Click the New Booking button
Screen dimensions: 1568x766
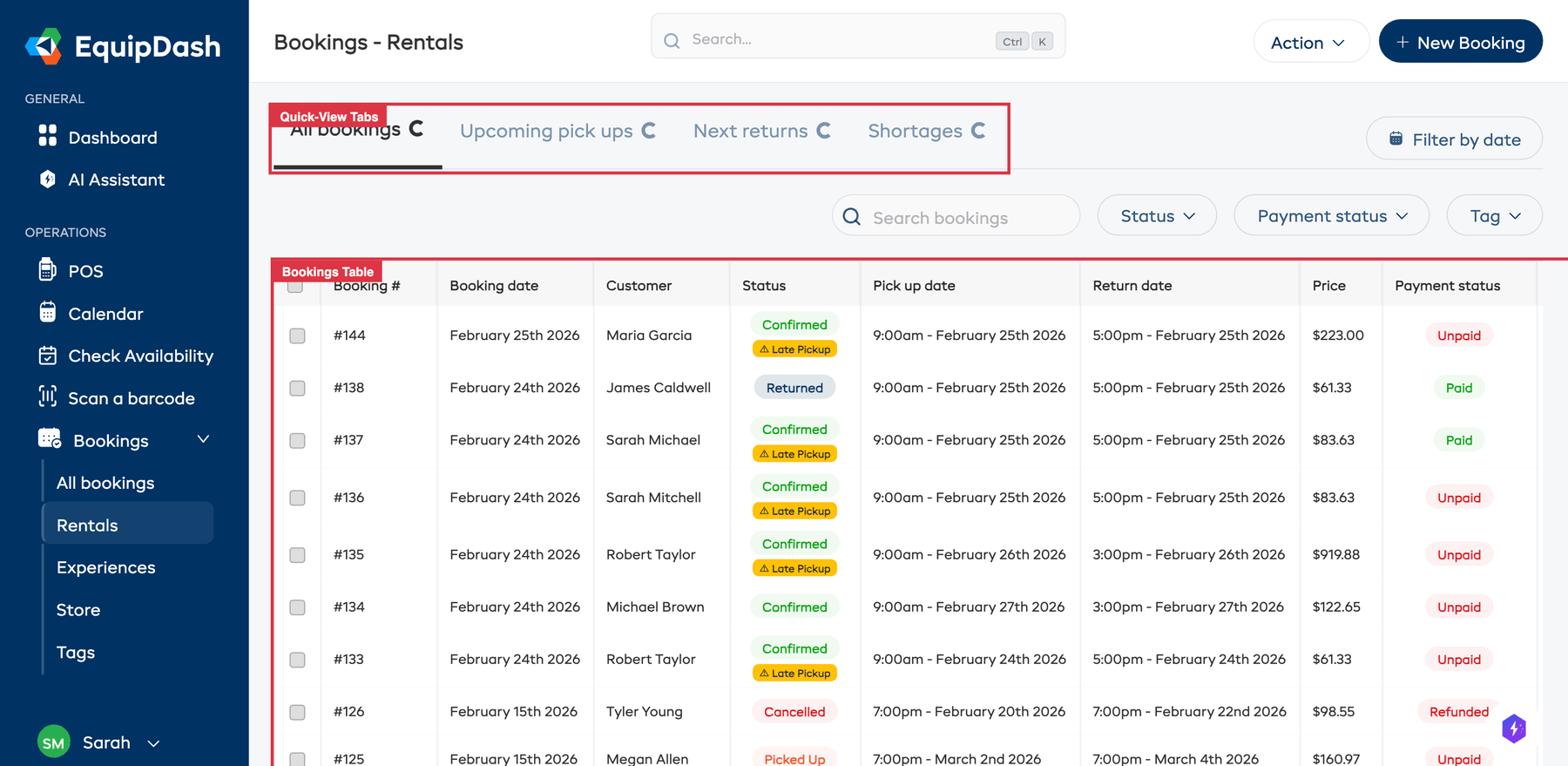point(1460,42)
